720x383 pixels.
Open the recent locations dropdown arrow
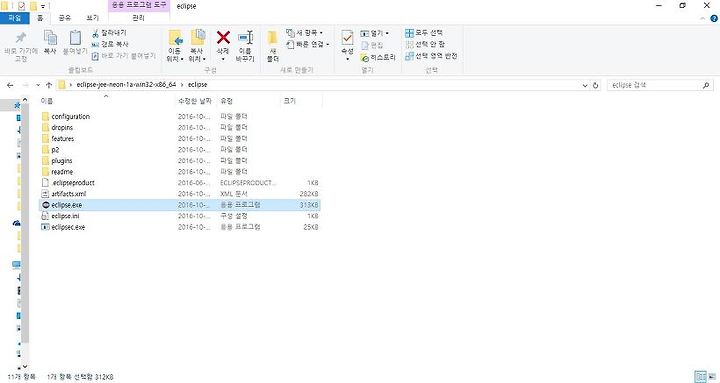coord(38,85)
